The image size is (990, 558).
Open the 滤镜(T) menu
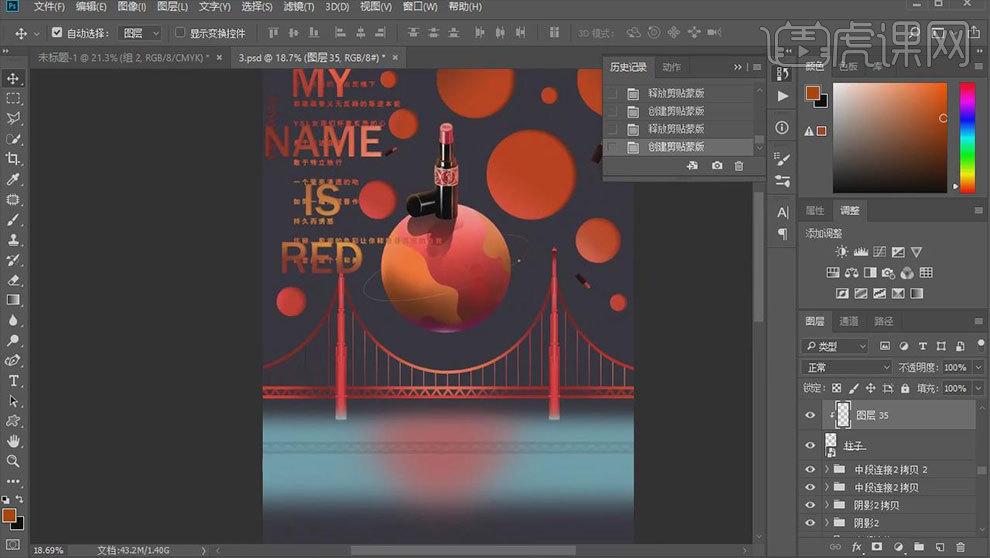click(298, 6)
